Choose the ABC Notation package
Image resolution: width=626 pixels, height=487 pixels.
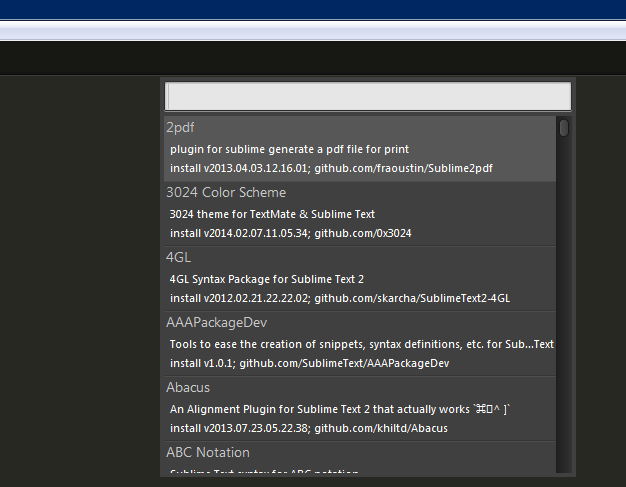coord(360,457)
